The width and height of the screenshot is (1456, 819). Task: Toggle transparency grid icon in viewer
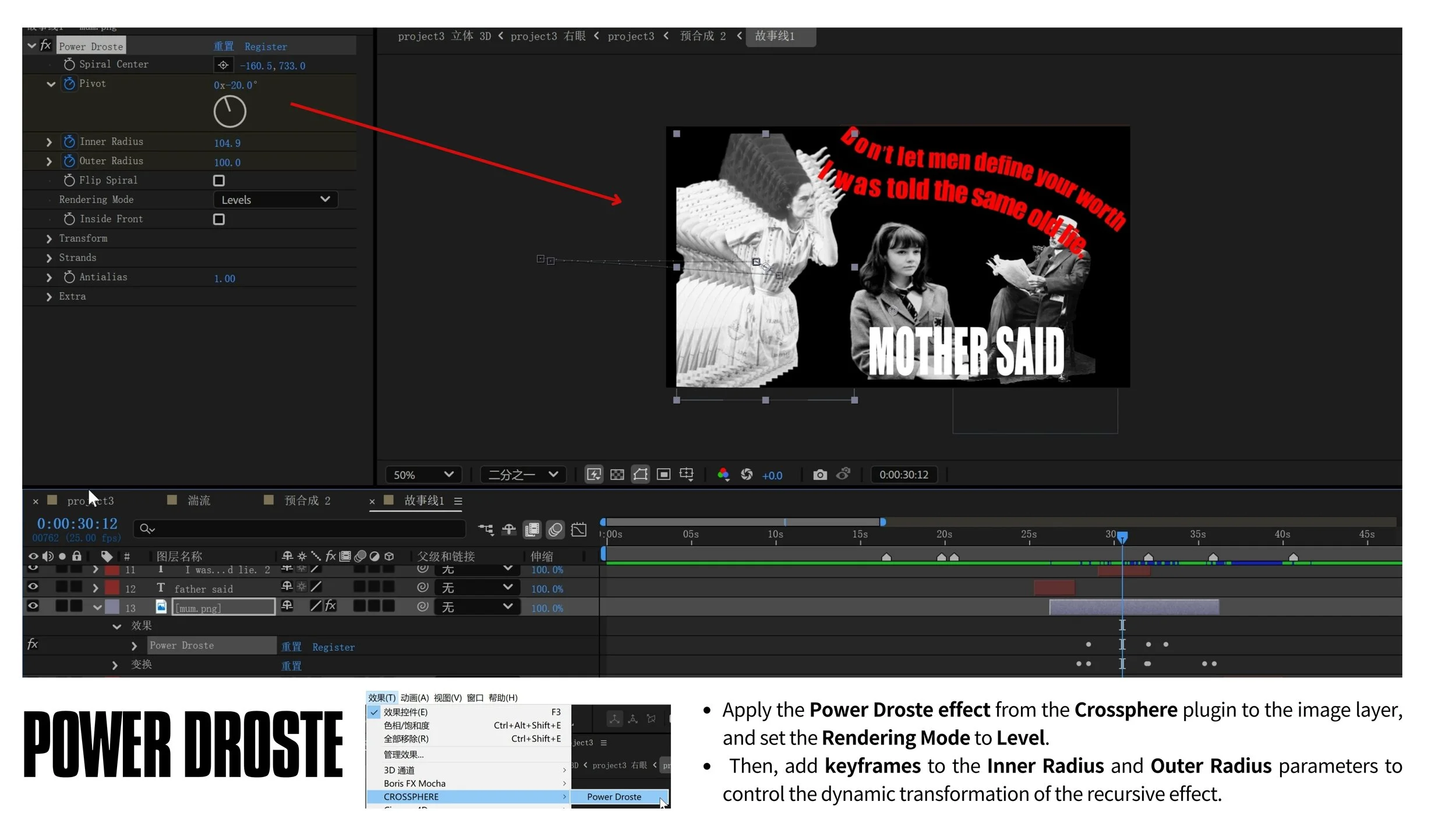617,475
